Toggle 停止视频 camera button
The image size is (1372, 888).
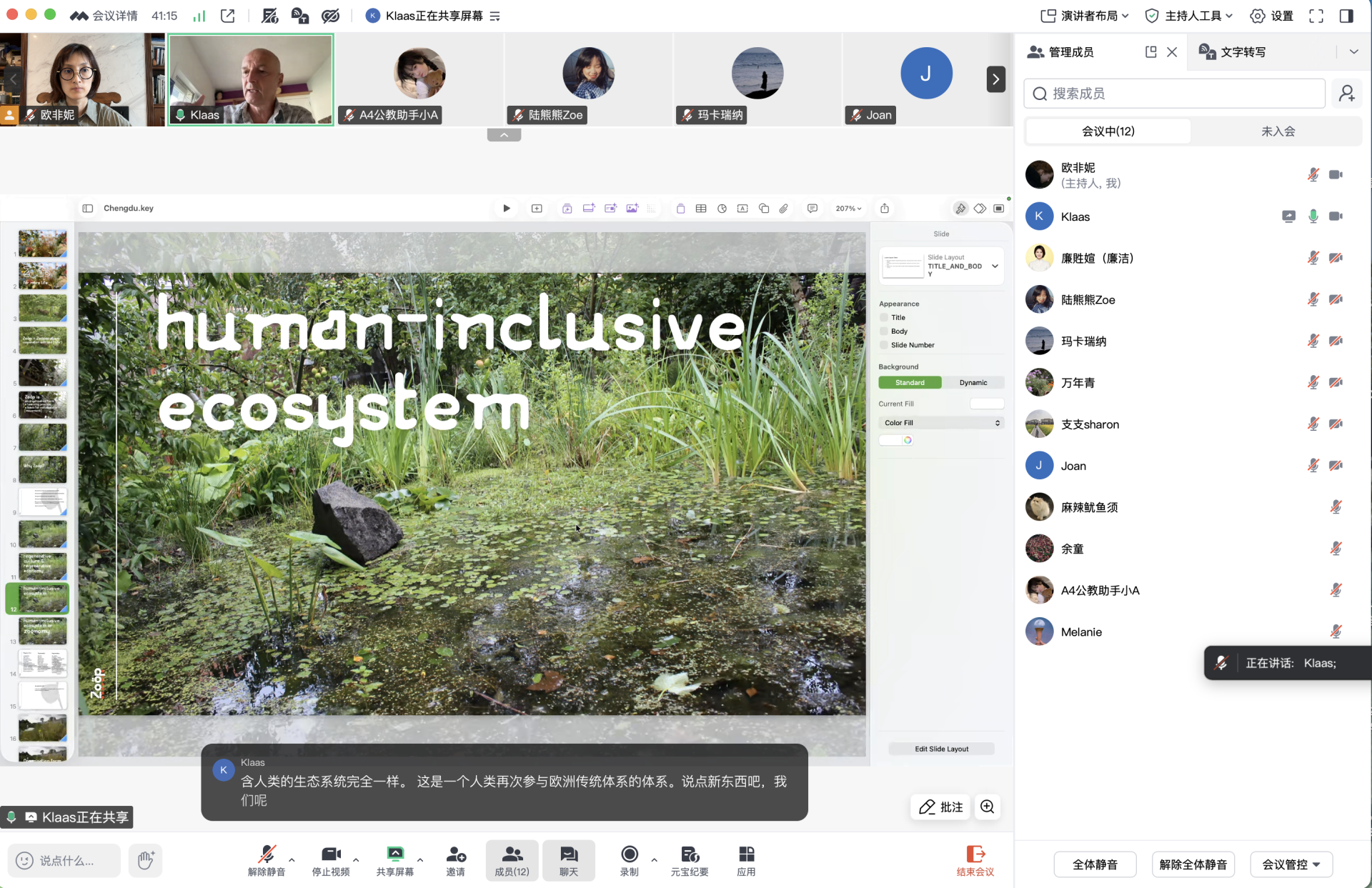click(x=331, y=860)
